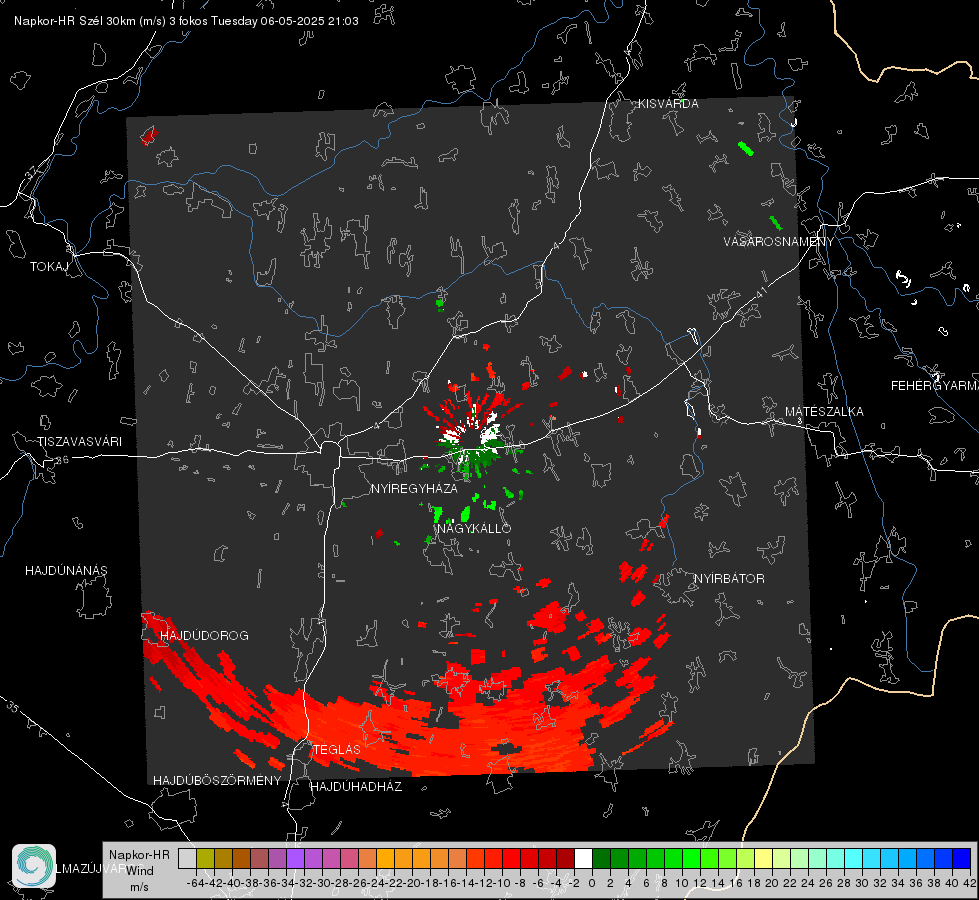This screenshot has height=900, width=979.
Task: Click the swirl logo icon at bottom left
Action: click(34, 866)
